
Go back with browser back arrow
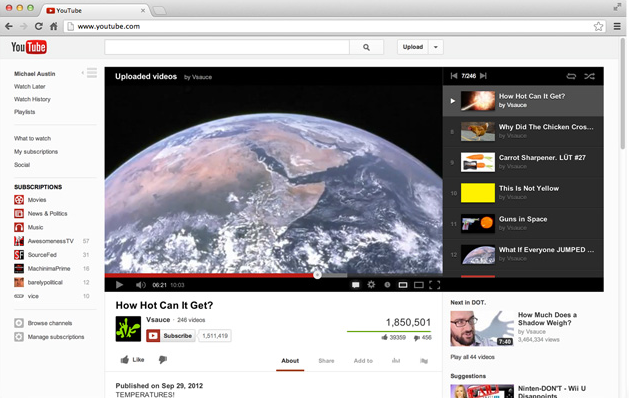click(9, 26)
